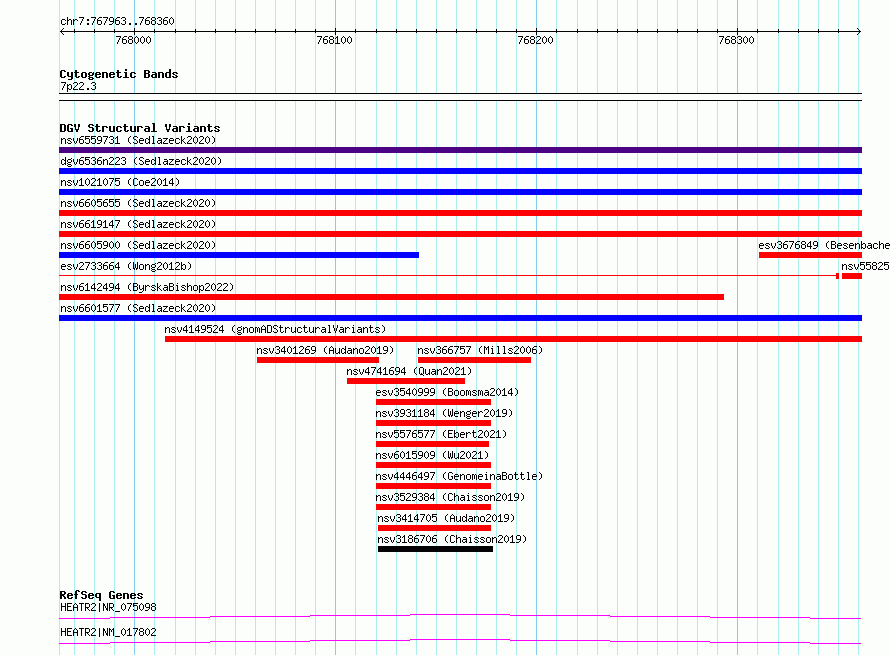Click the Cytogenetic Bands track title
Screen dimensions: 890x655
coord(119,74)
